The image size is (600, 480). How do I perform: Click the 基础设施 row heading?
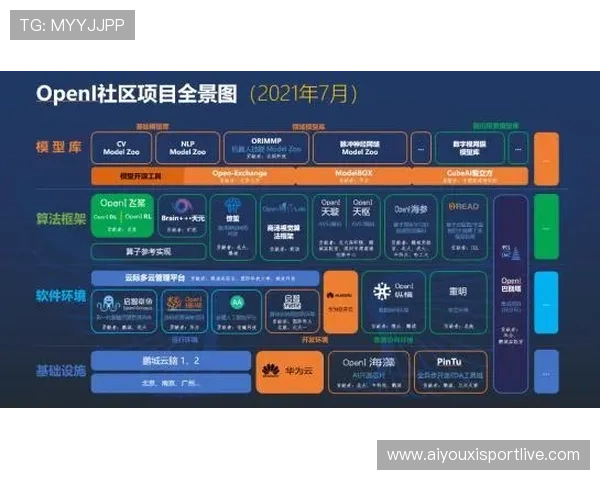coord(60,371)
